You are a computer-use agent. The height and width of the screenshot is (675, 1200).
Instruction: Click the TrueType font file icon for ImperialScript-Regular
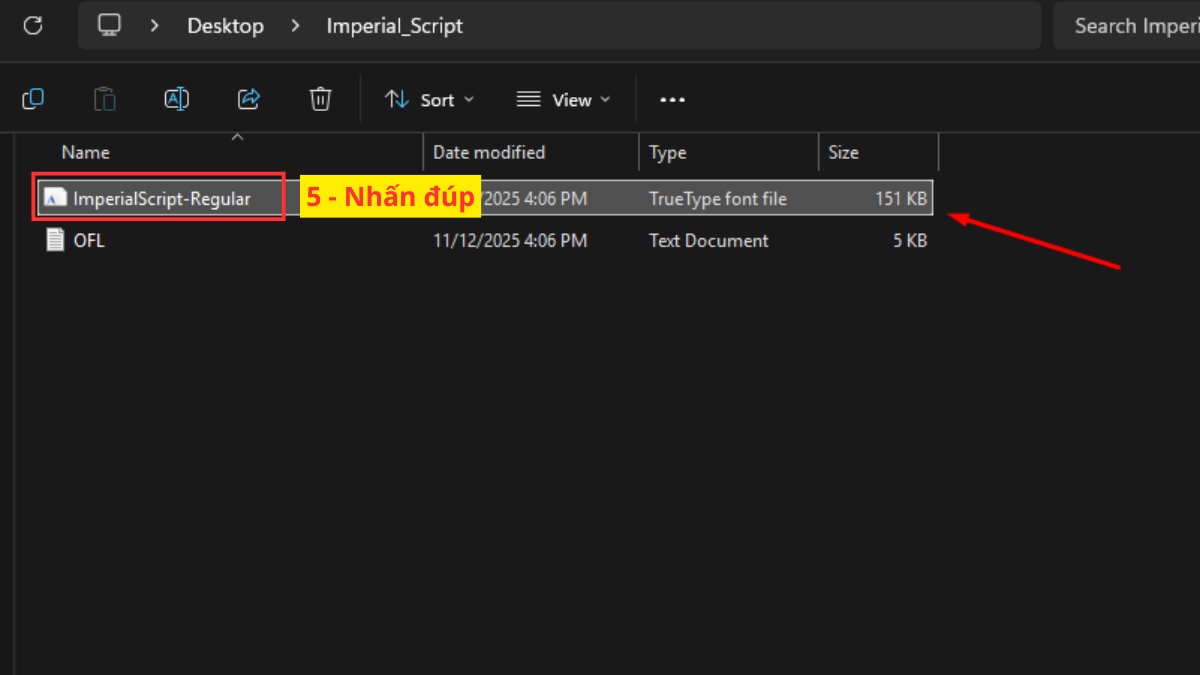[x=54, y=198]
